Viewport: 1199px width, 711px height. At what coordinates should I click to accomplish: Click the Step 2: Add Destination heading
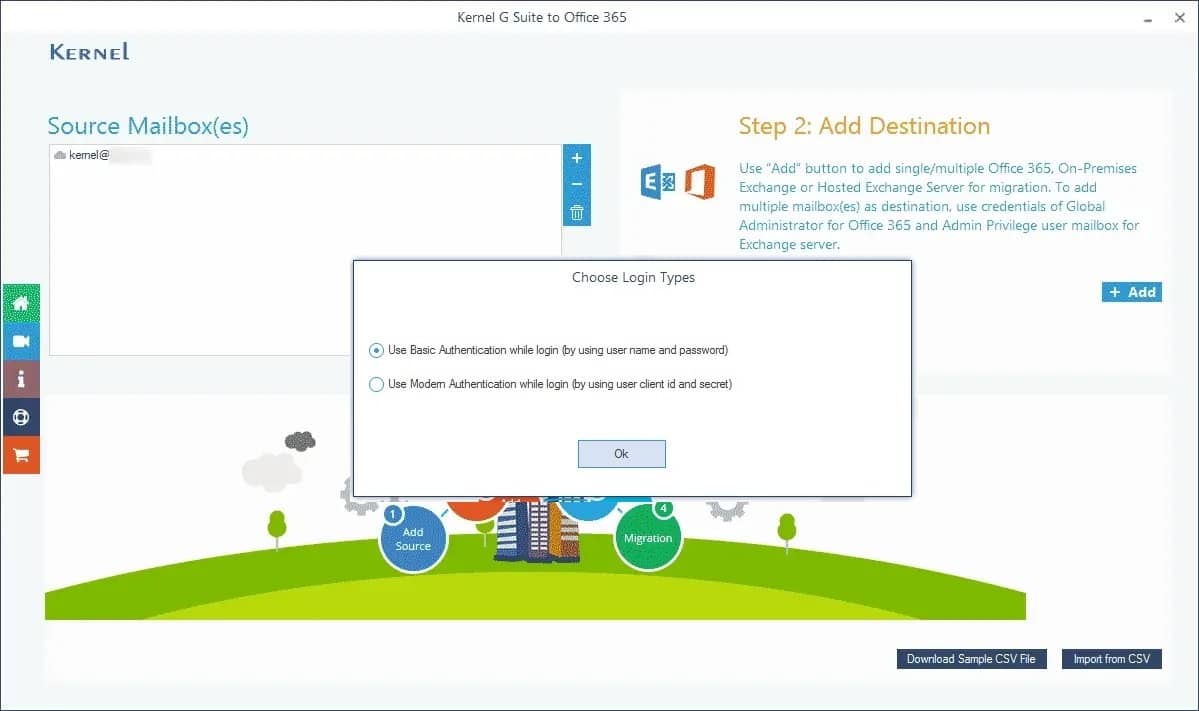point(864,126)
